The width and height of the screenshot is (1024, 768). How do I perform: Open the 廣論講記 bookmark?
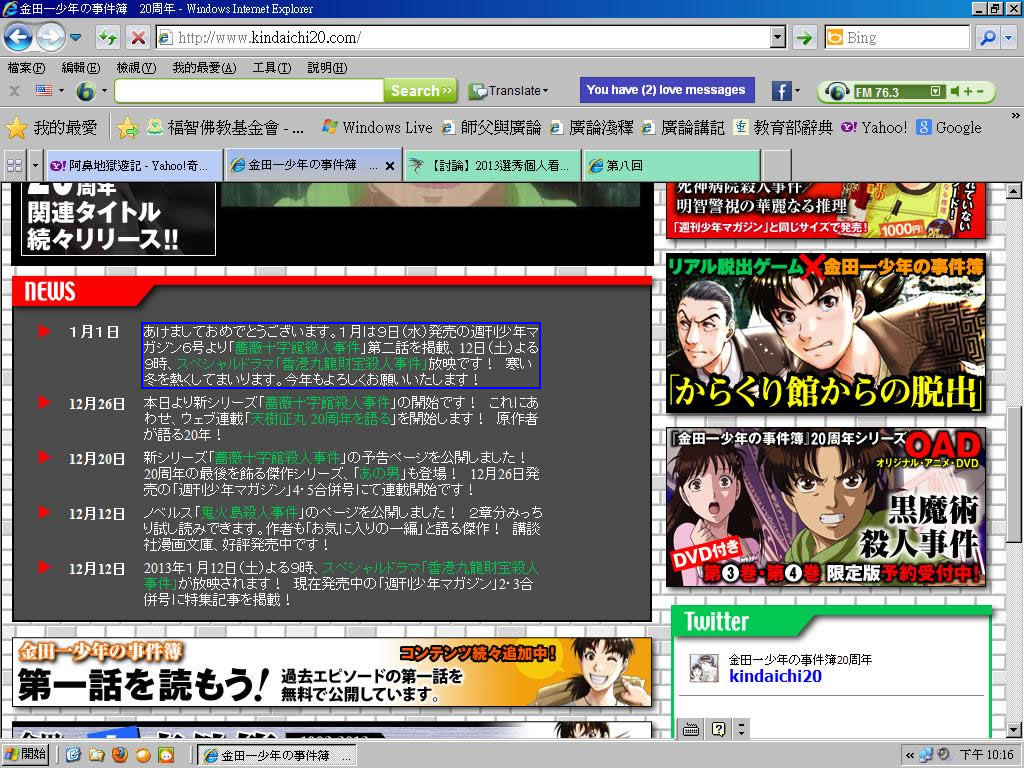683,127
